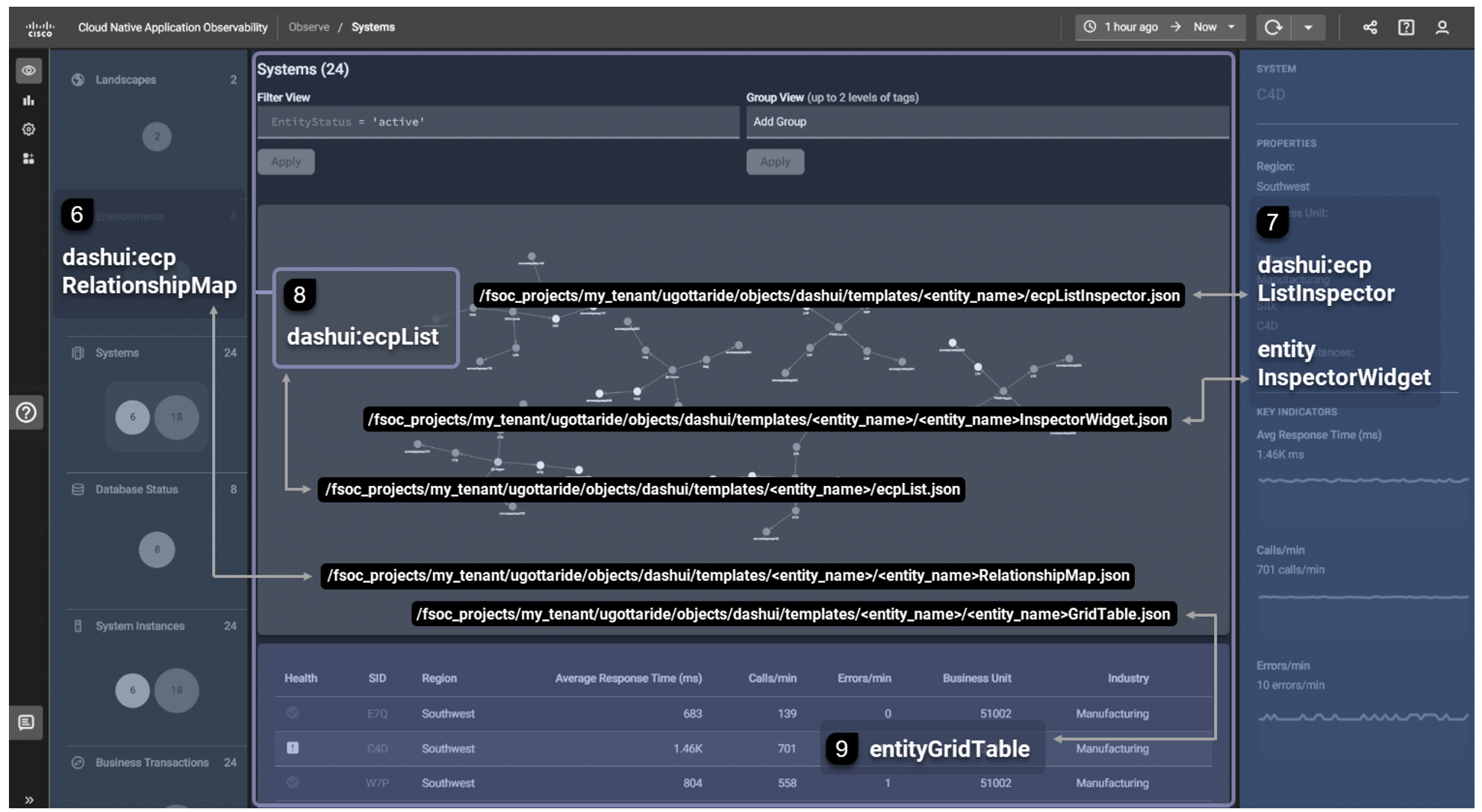Screen dimensions: 1482x812
Task: Open the time range selector dropdown
Action: [x=1159, y=28]
